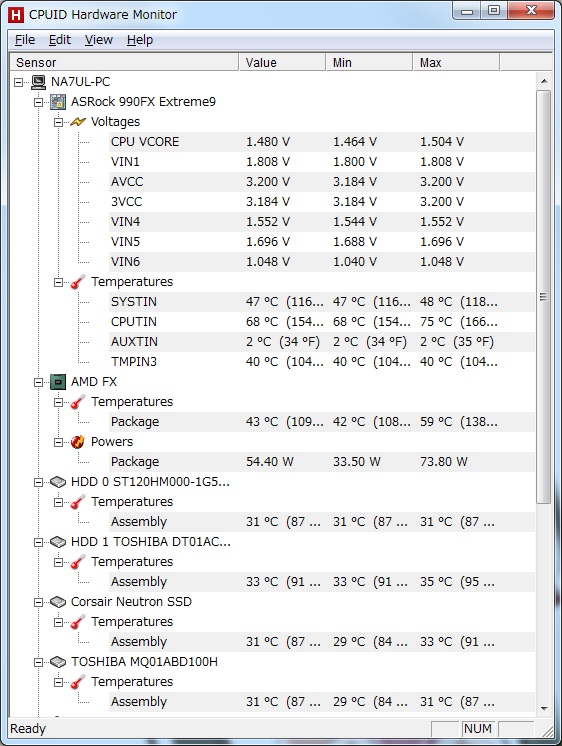Click thermometer icon under TOSHIBA MQ01ABD100H
562x746 pixels.
pos(78,681)
